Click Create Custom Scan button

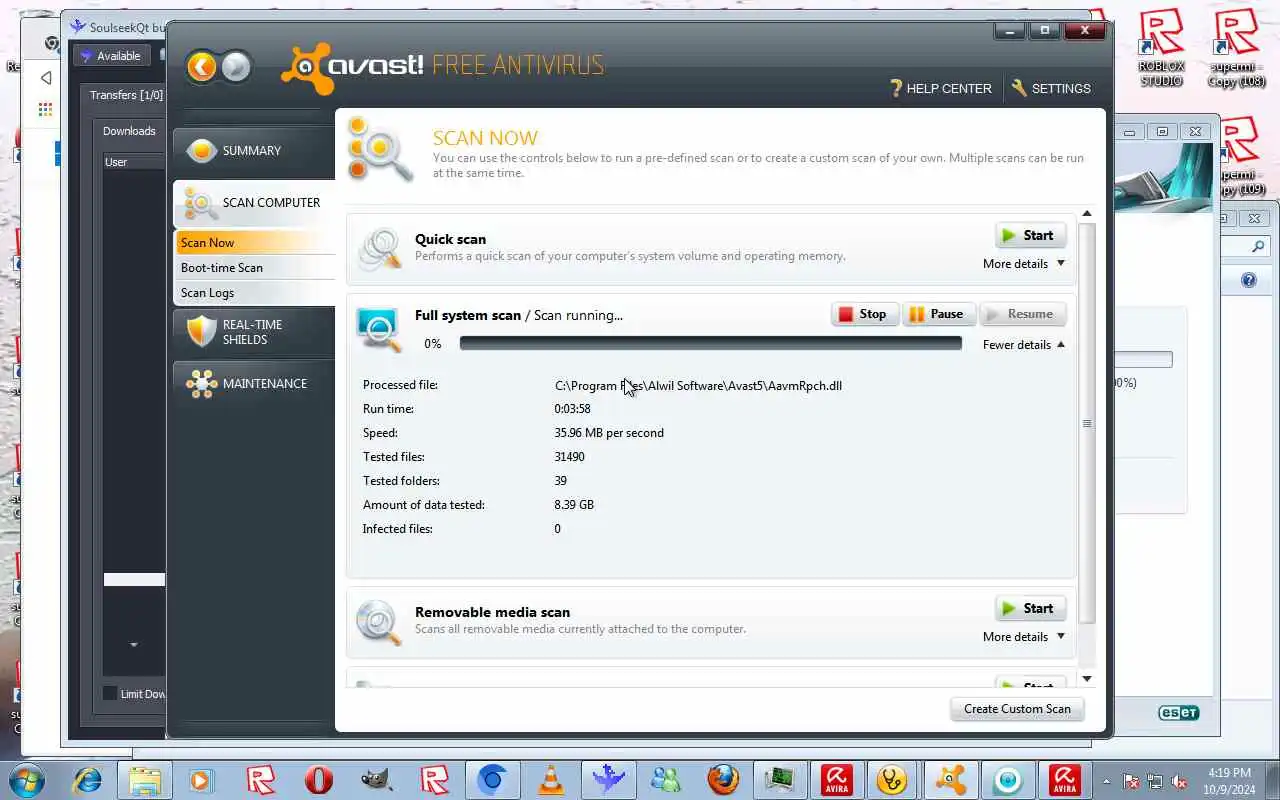point(1017,709)
